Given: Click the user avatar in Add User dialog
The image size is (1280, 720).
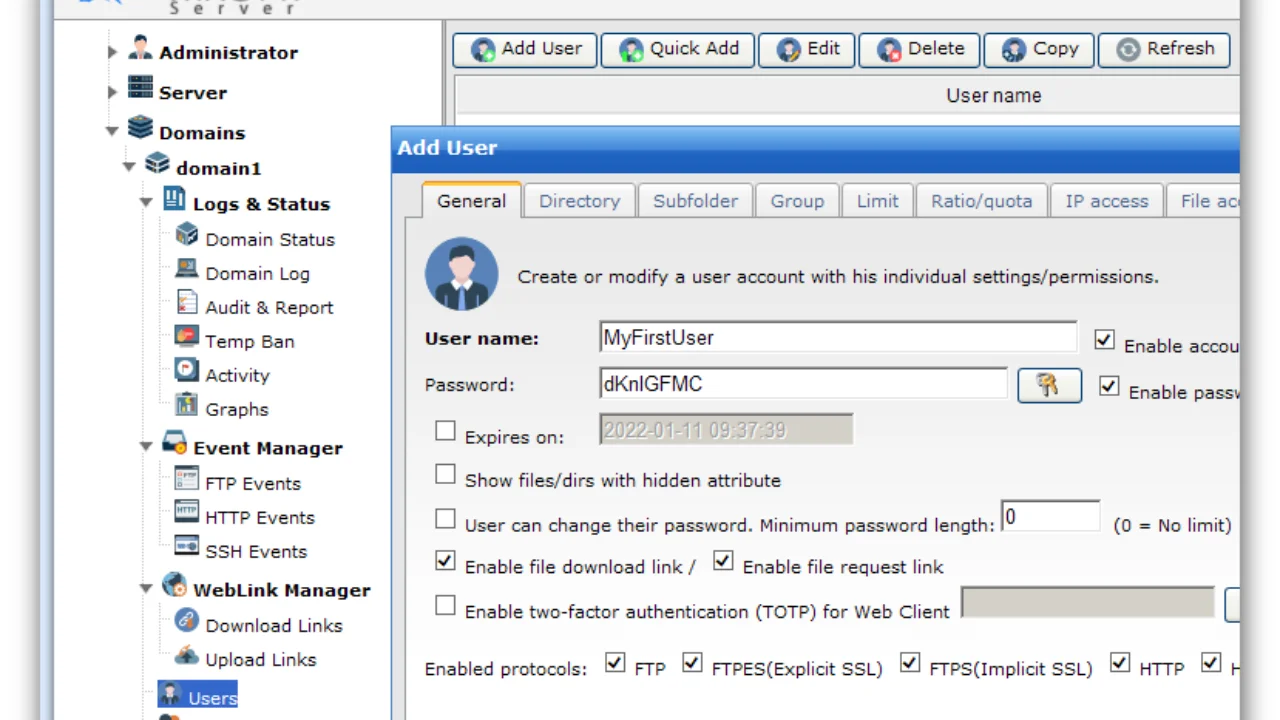Looking at the screenshot, I should pos(461,273).
